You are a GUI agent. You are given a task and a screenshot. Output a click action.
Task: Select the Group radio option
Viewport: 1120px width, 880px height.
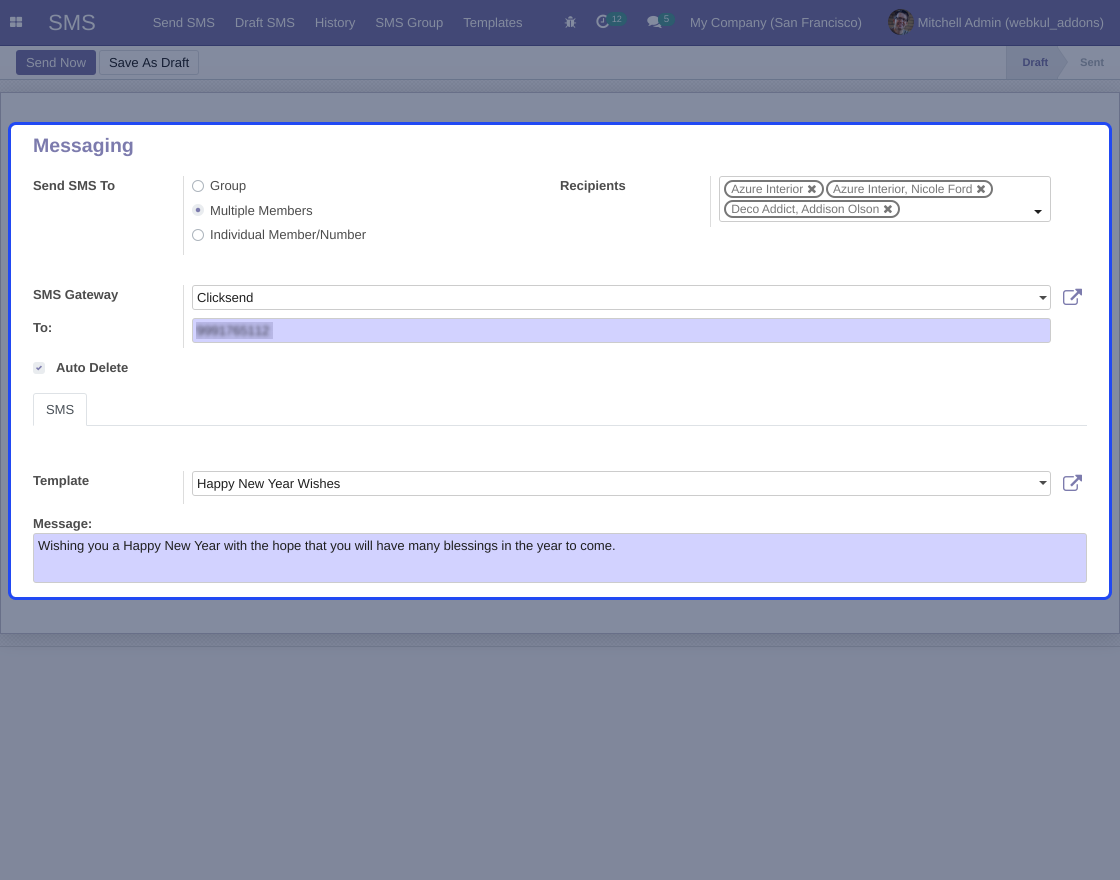(198, 186)
